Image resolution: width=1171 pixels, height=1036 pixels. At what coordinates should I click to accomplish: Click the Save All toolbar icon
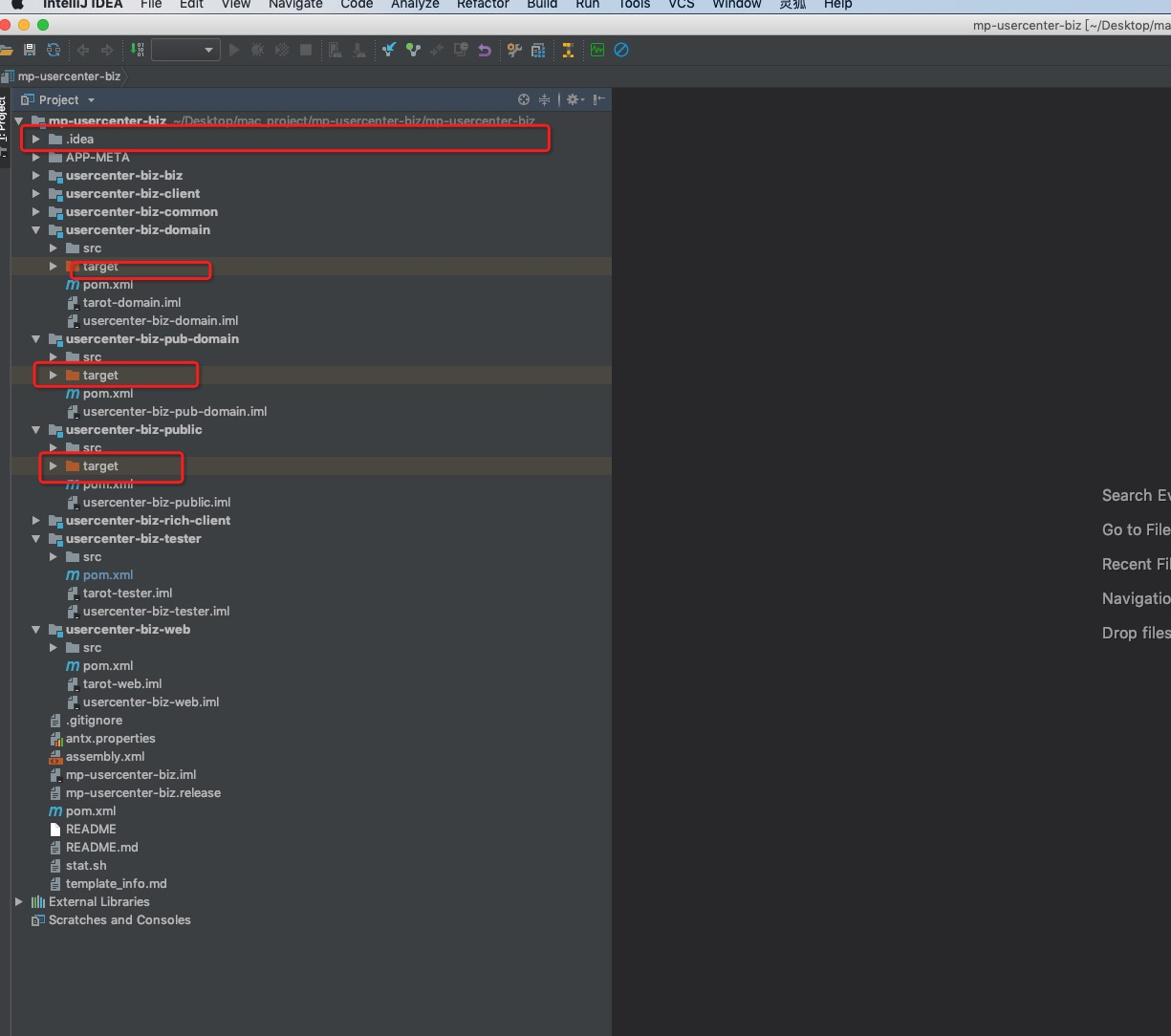coord(30,50)
